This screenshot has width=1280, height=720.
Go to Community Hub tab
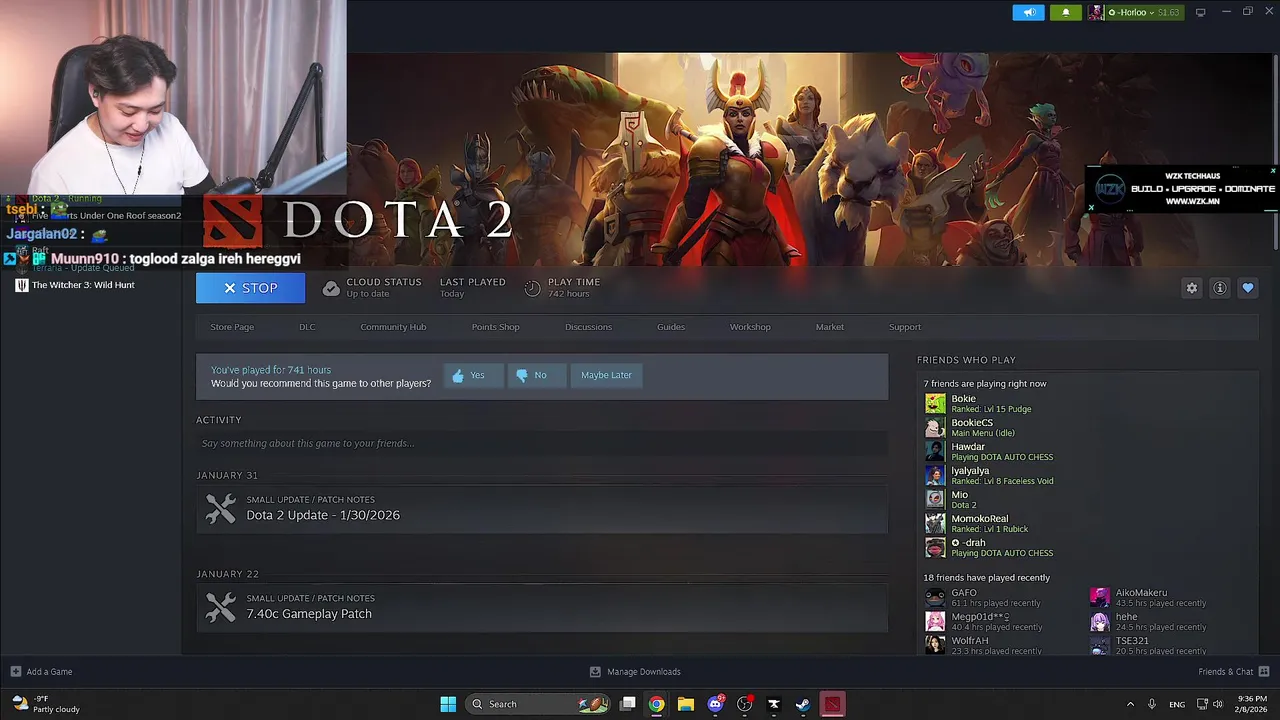pos(393,327)
